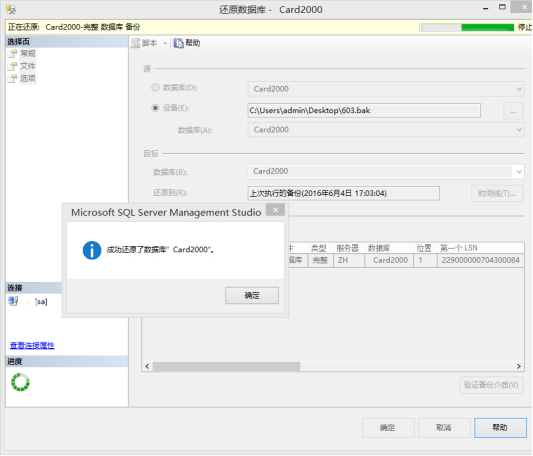This screenshot has width=533, height=456.
Task: Click the 脚本 script toolbar icon
Action: click(x=136, y=43)
